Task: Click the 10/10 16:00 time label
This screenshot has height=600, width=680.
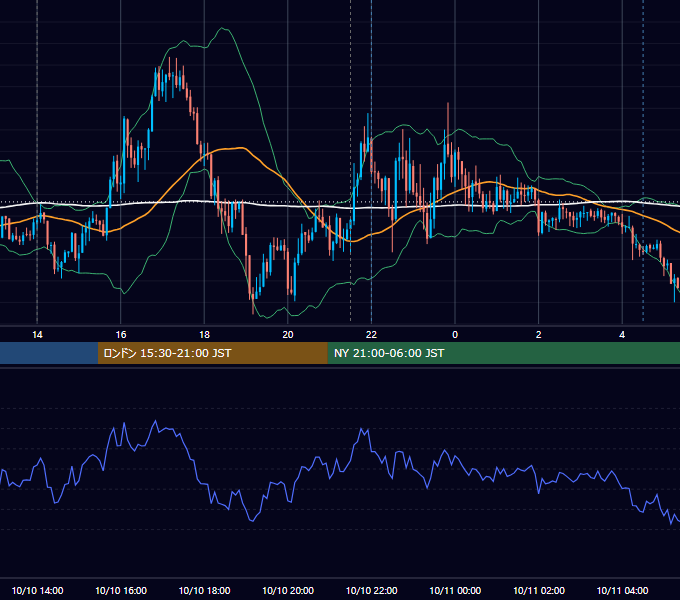Action: click(121, 590)
